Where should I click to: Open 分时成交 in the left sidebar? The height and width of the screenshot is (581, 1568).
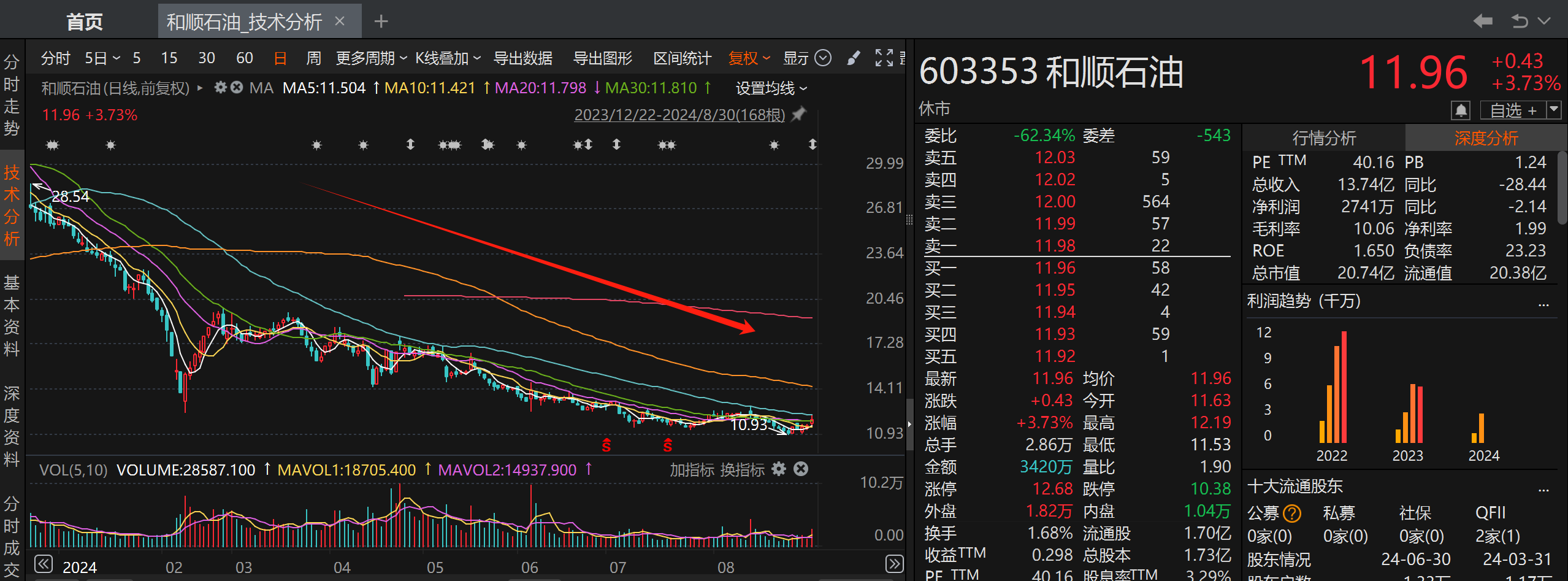coord(12,537)
